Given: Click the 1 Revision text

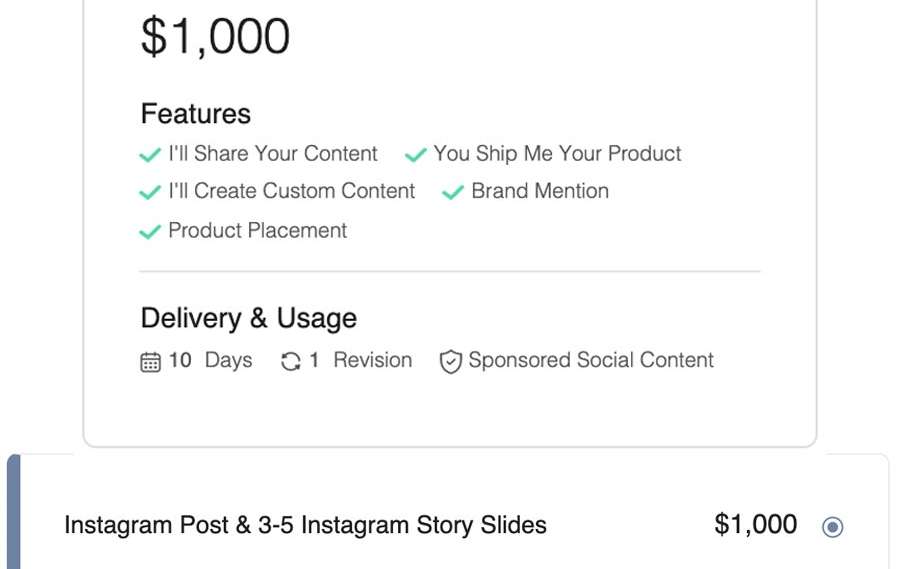Looking at the screenshot, I should pyautogui.click(x=360, y=360).
